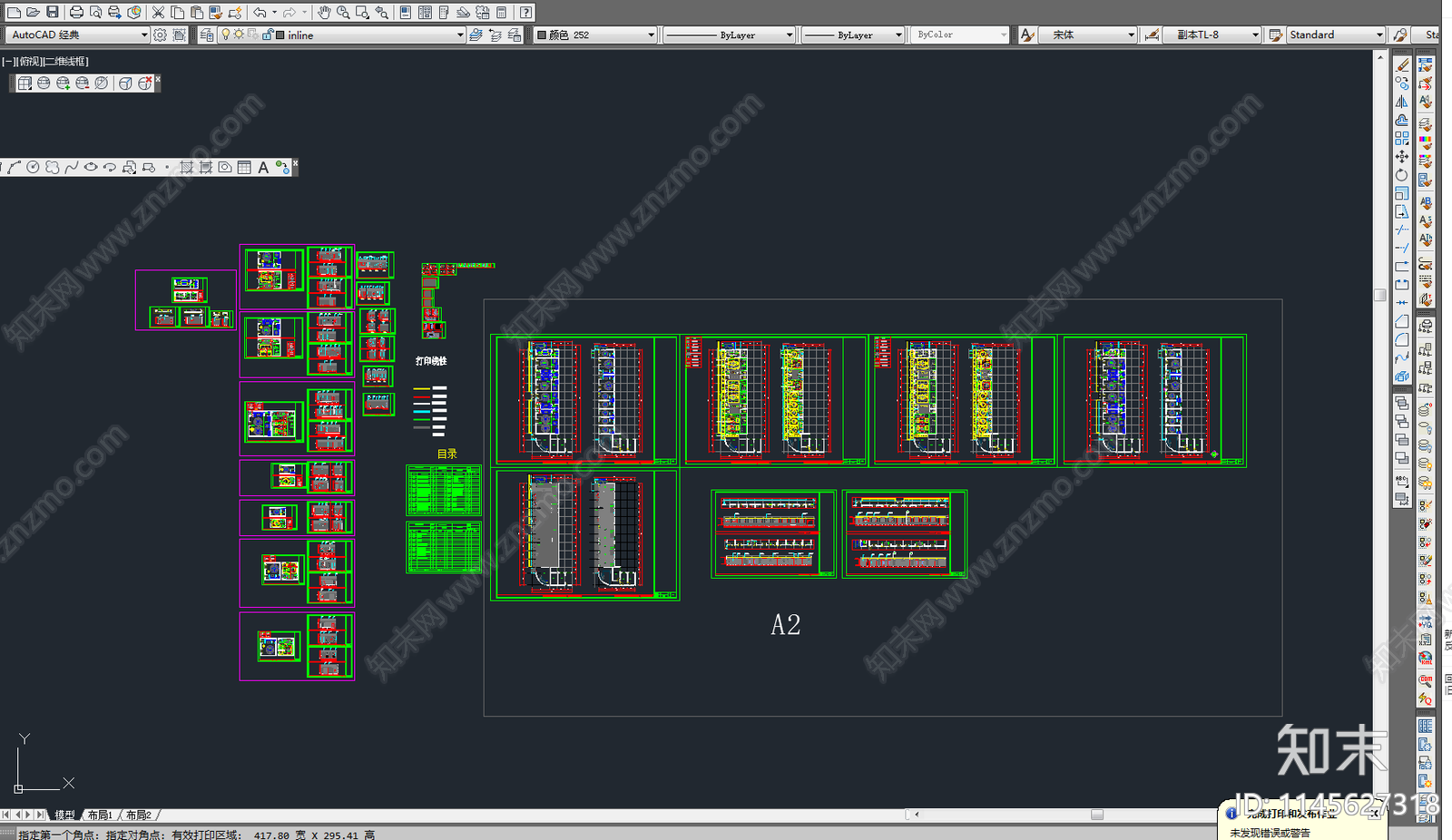Toggle layer on/off lightbulb for inline
Screen dimensions: 1452x840
[x=226, y=34]
